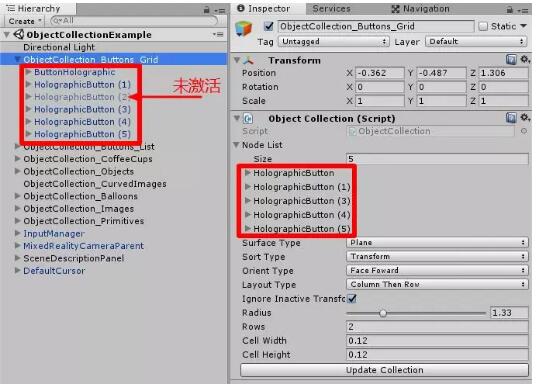536x385 pixels.
Task: Click the Update Collection button
Action: click(385, 370)
